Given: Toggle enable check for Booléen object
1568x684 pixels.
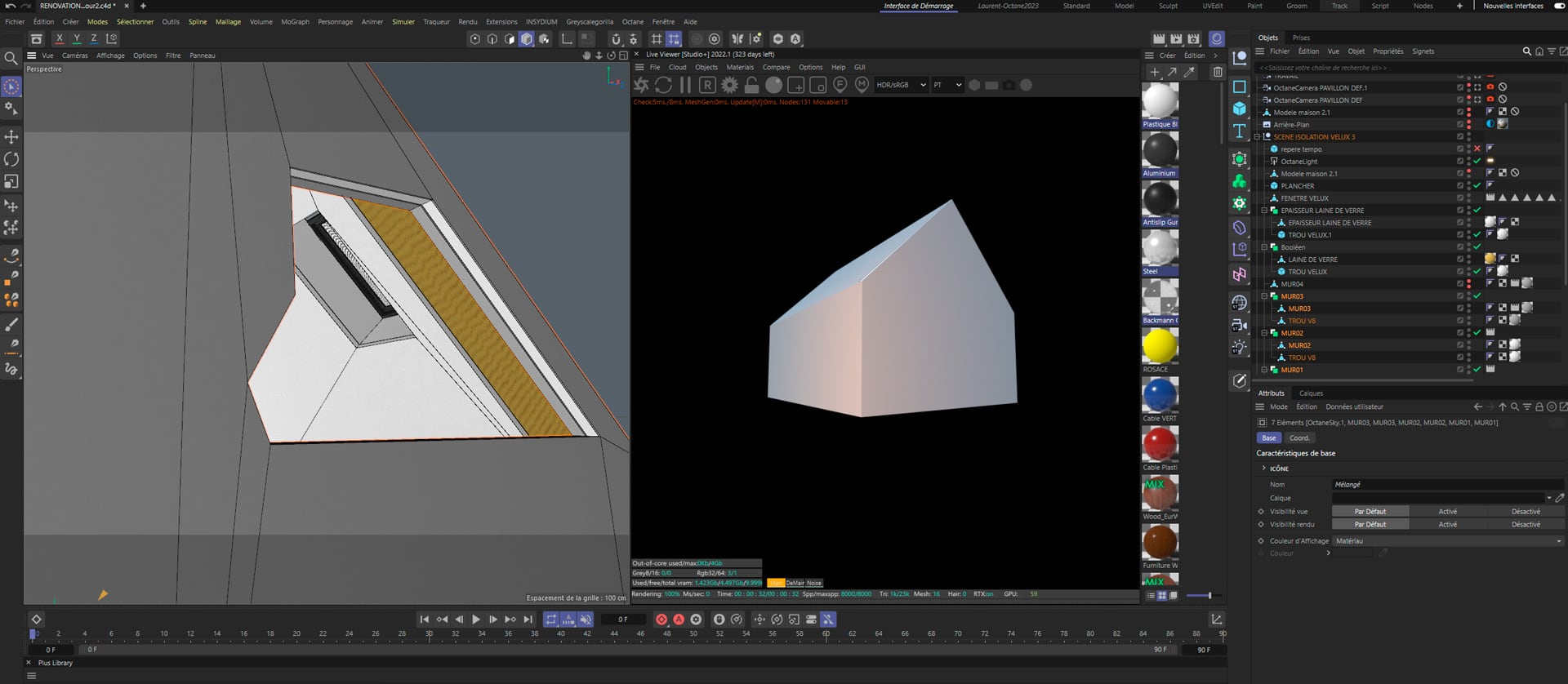Looking at the screenshot, I should (x=1477, y=247).
